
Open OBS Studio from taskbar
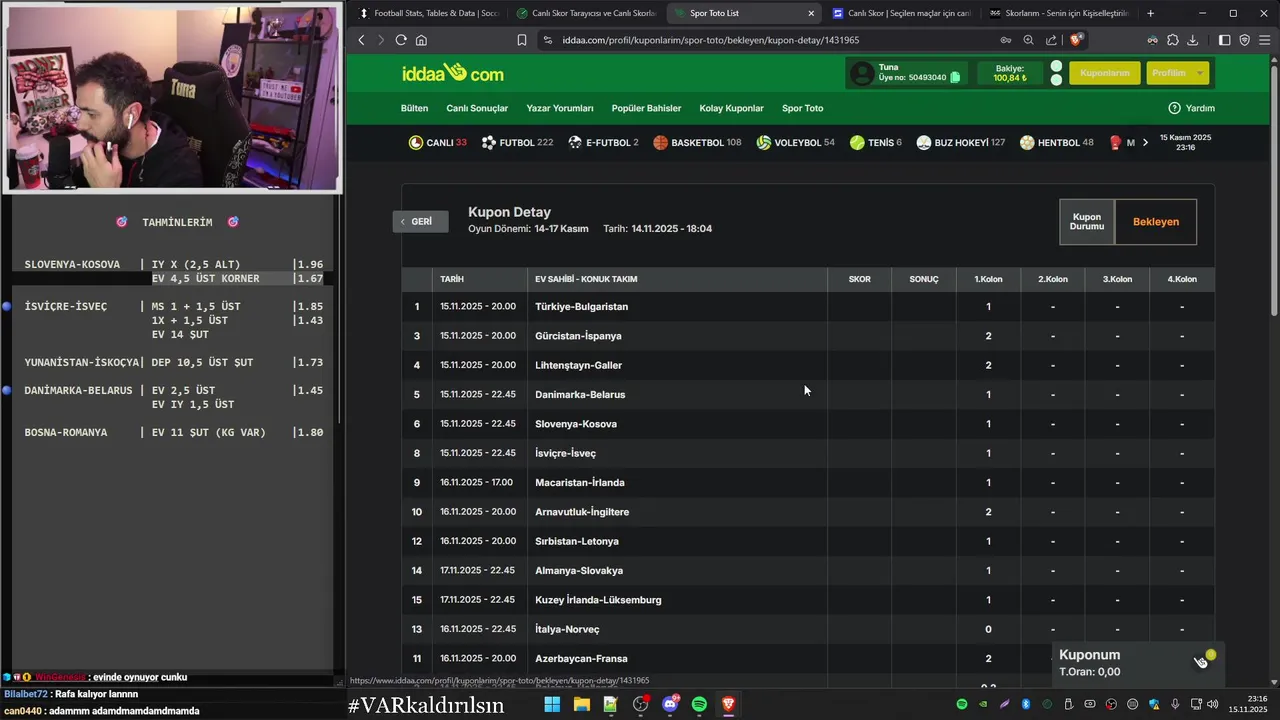(x=640, y=704)
